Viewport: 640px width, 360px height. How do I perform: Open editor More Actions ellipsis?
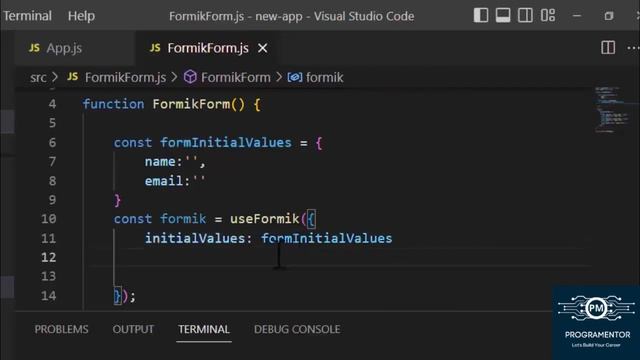[633, 48]
